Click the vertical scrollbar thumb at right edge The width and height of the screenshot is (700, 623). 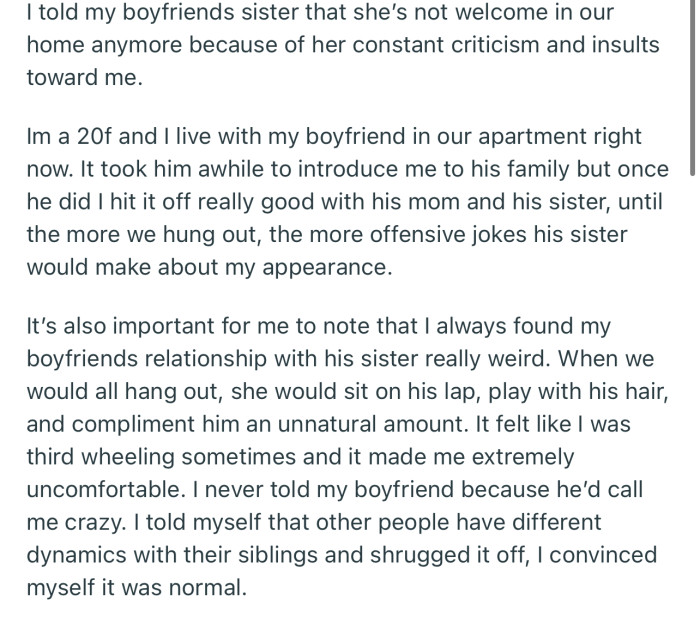coord(692,87)
